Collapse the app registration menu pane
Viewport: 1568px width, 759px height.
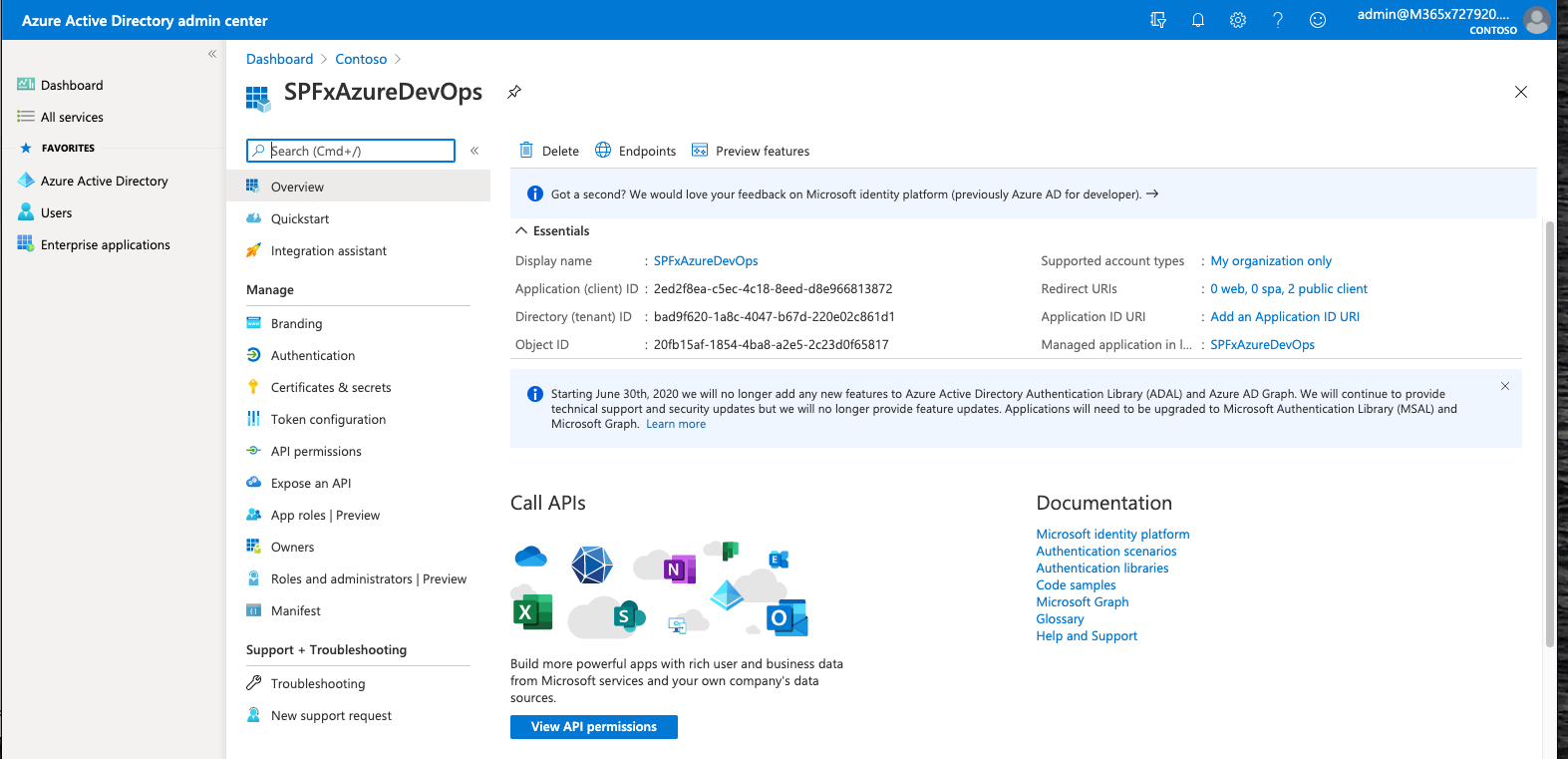click(474, 151)
